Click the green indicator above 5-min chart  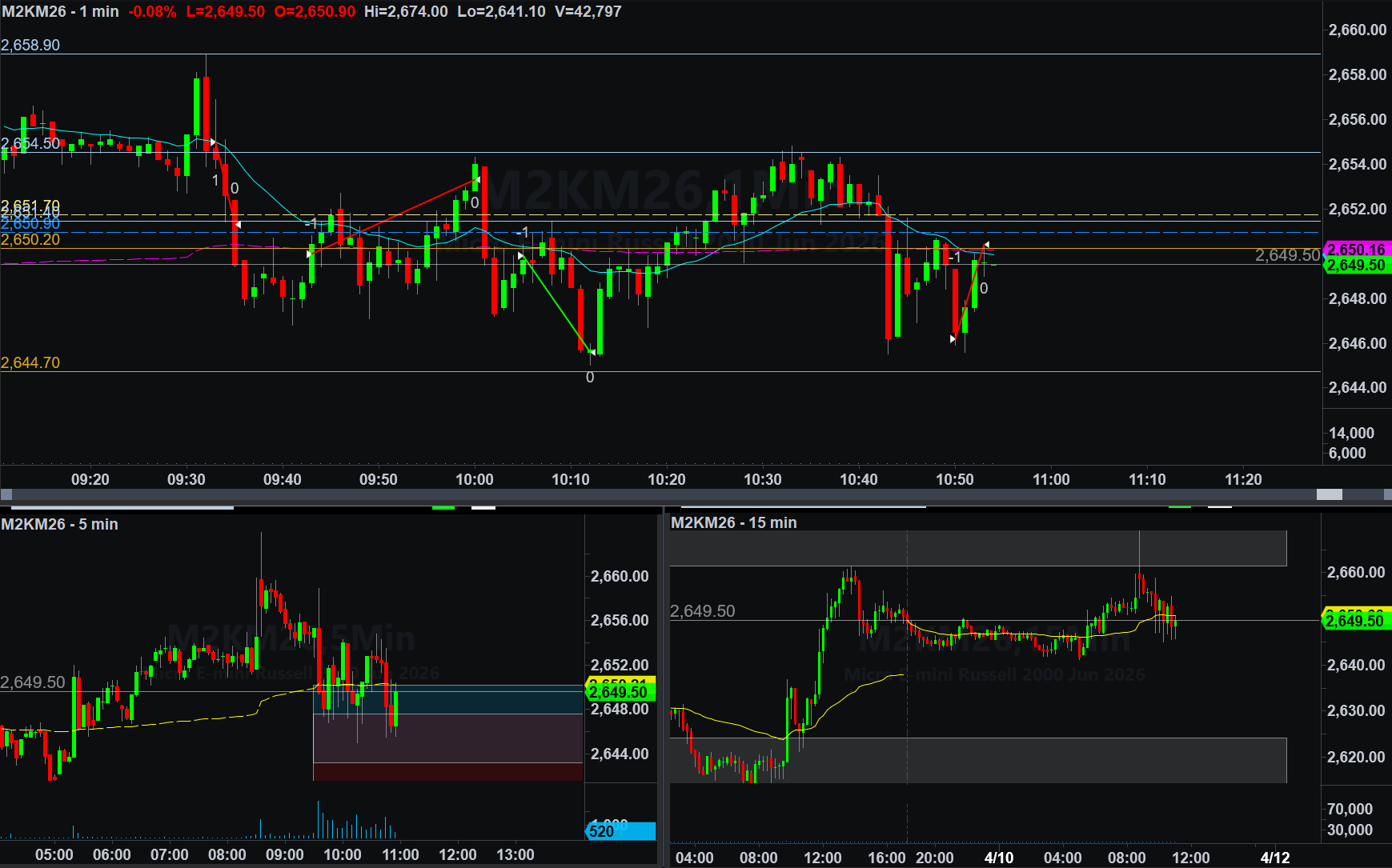tap(443, 507)
